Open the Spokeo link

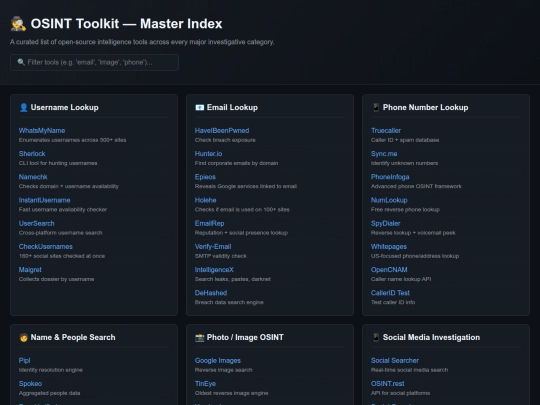(x=30, y=384)
